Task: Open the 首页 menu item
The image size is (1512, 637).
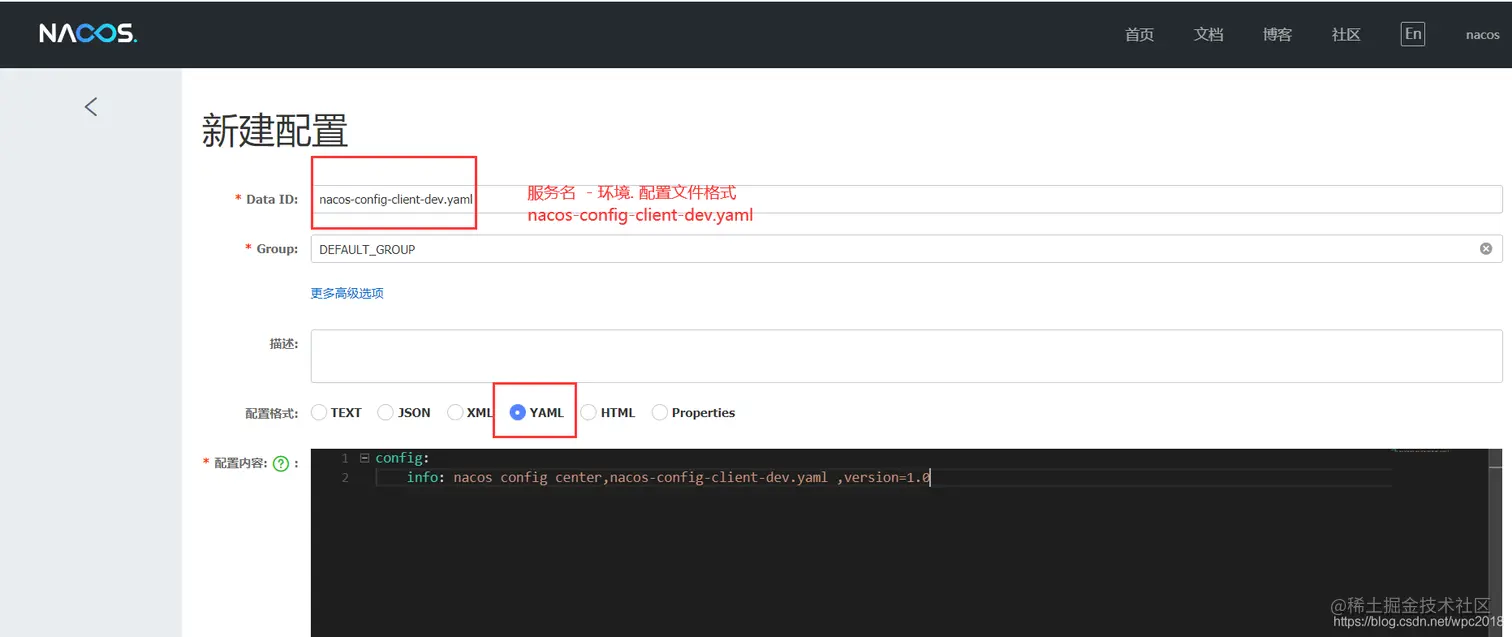Action: pyautogui.click(x=1139, y=34)
